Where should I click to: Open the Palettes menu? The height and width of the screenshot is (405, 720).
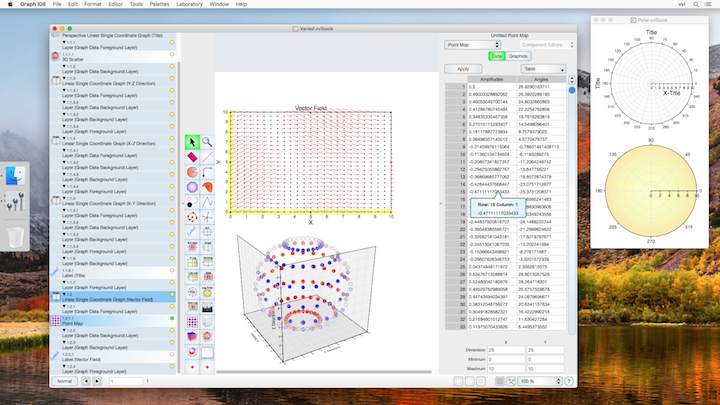159,4
